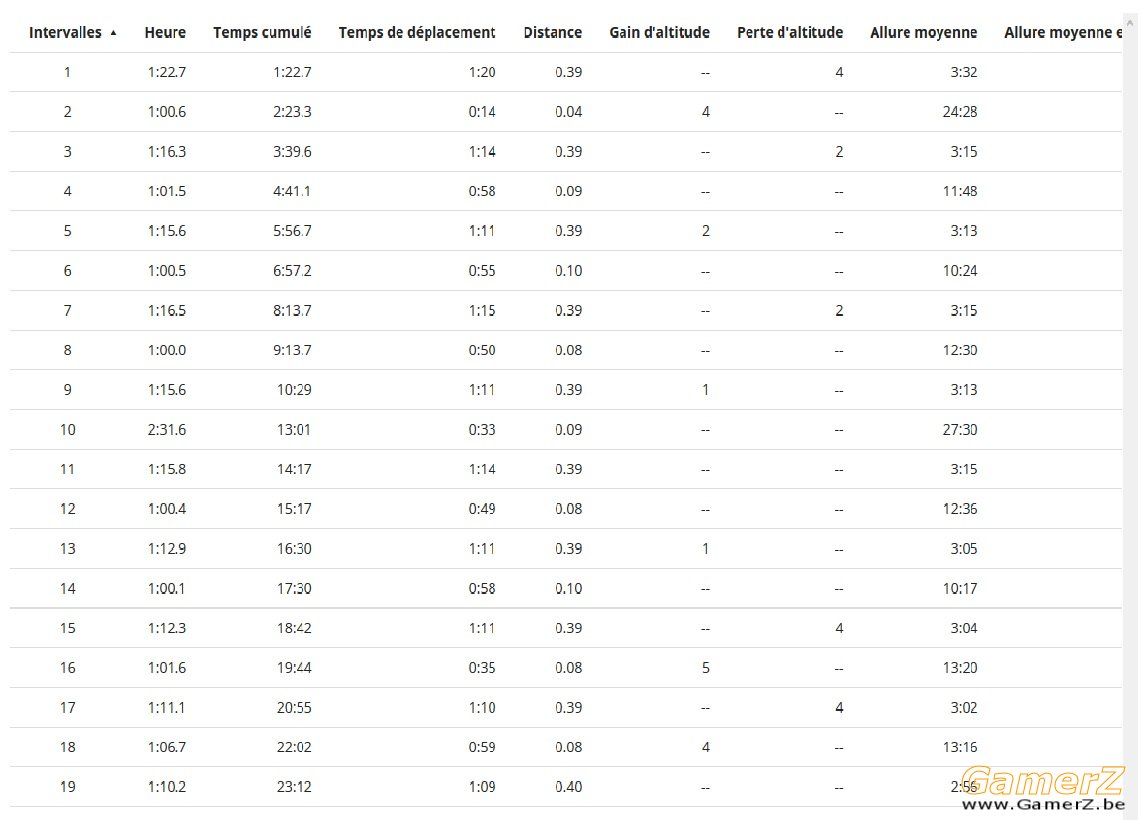Click the 0.40 distance in row 19
1146x820 pixels.
569,787
